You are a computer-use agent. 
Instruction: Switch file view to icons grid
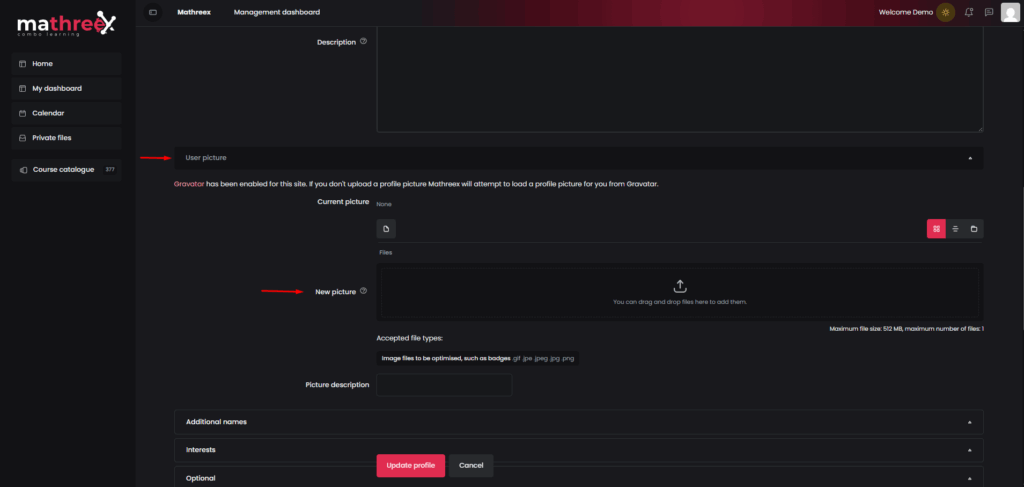(936, 228)
